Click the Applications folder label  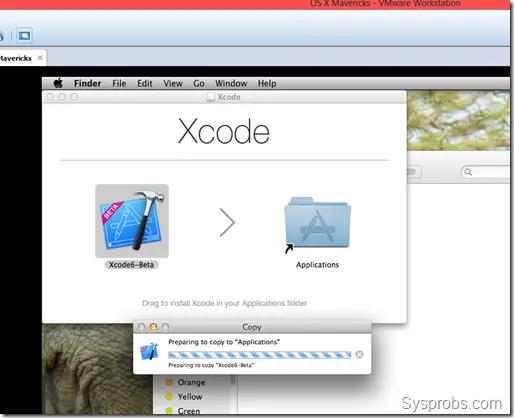pos(317,265)
